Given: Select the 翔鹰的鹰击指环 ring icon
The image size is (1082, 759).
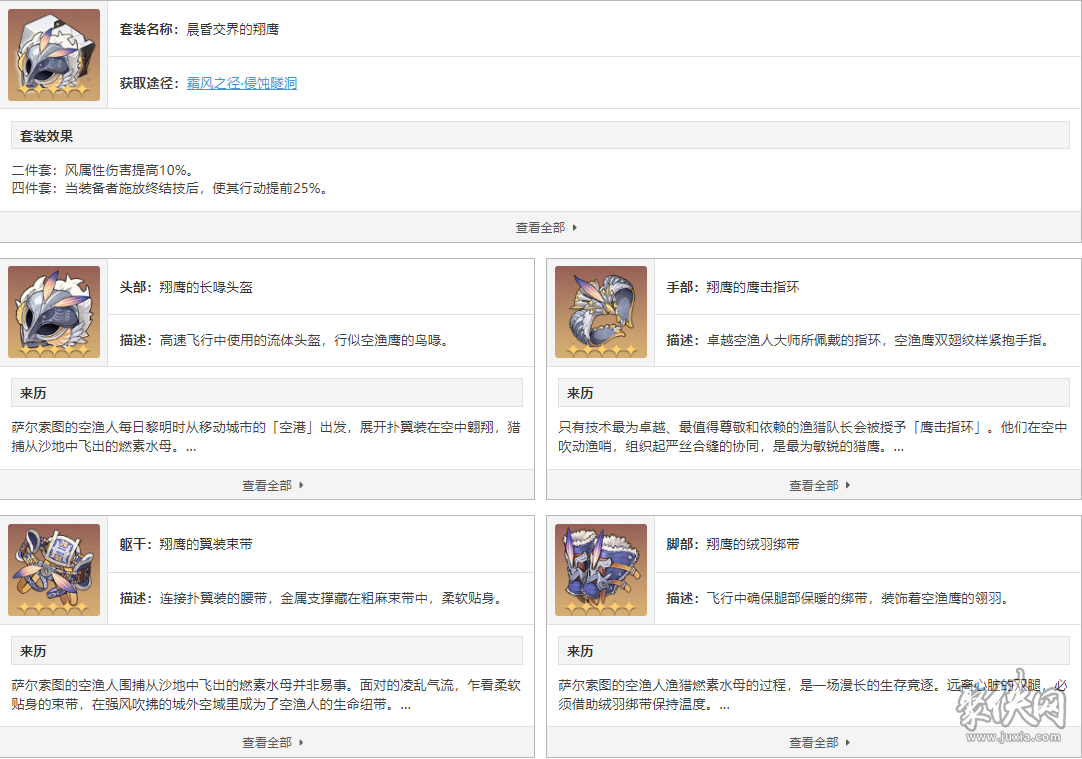Looking at the screenshot, I should [601, 312].
